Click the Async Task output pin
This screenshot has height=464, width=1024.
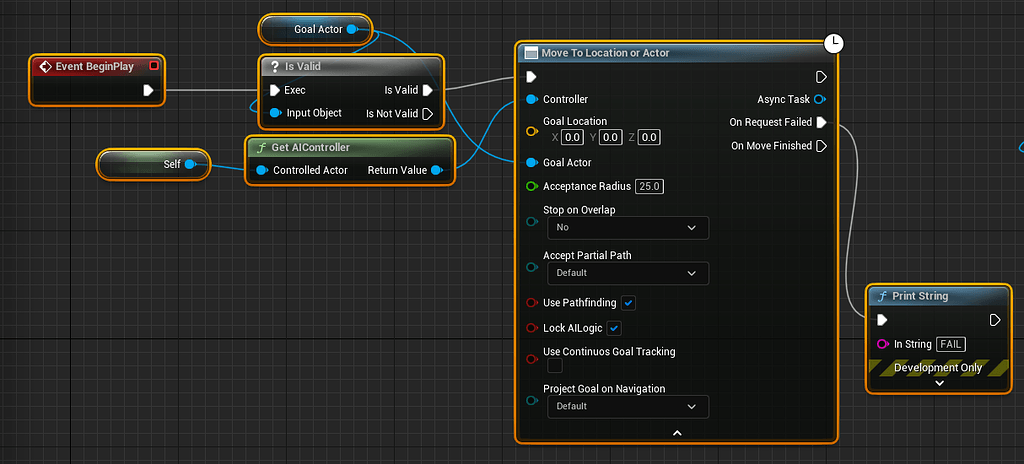820,99
